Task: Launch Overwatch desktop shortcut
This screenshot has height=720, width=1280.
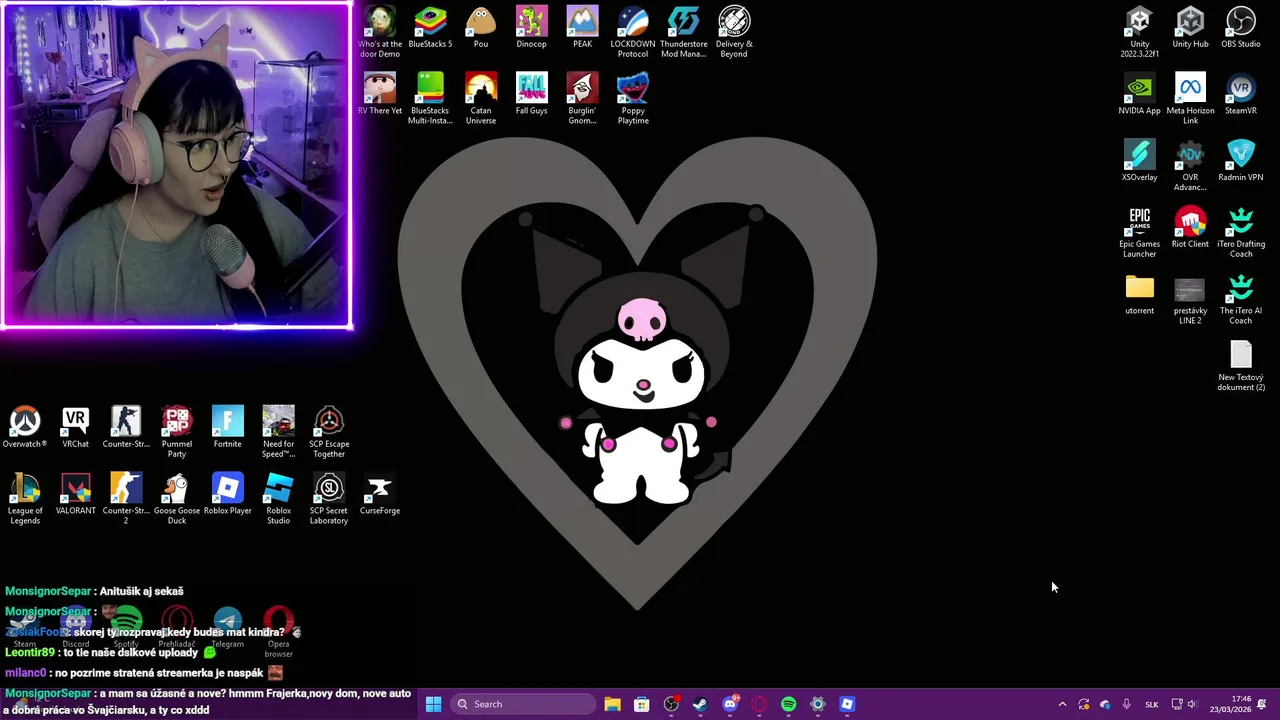Action: click(25, 427)
